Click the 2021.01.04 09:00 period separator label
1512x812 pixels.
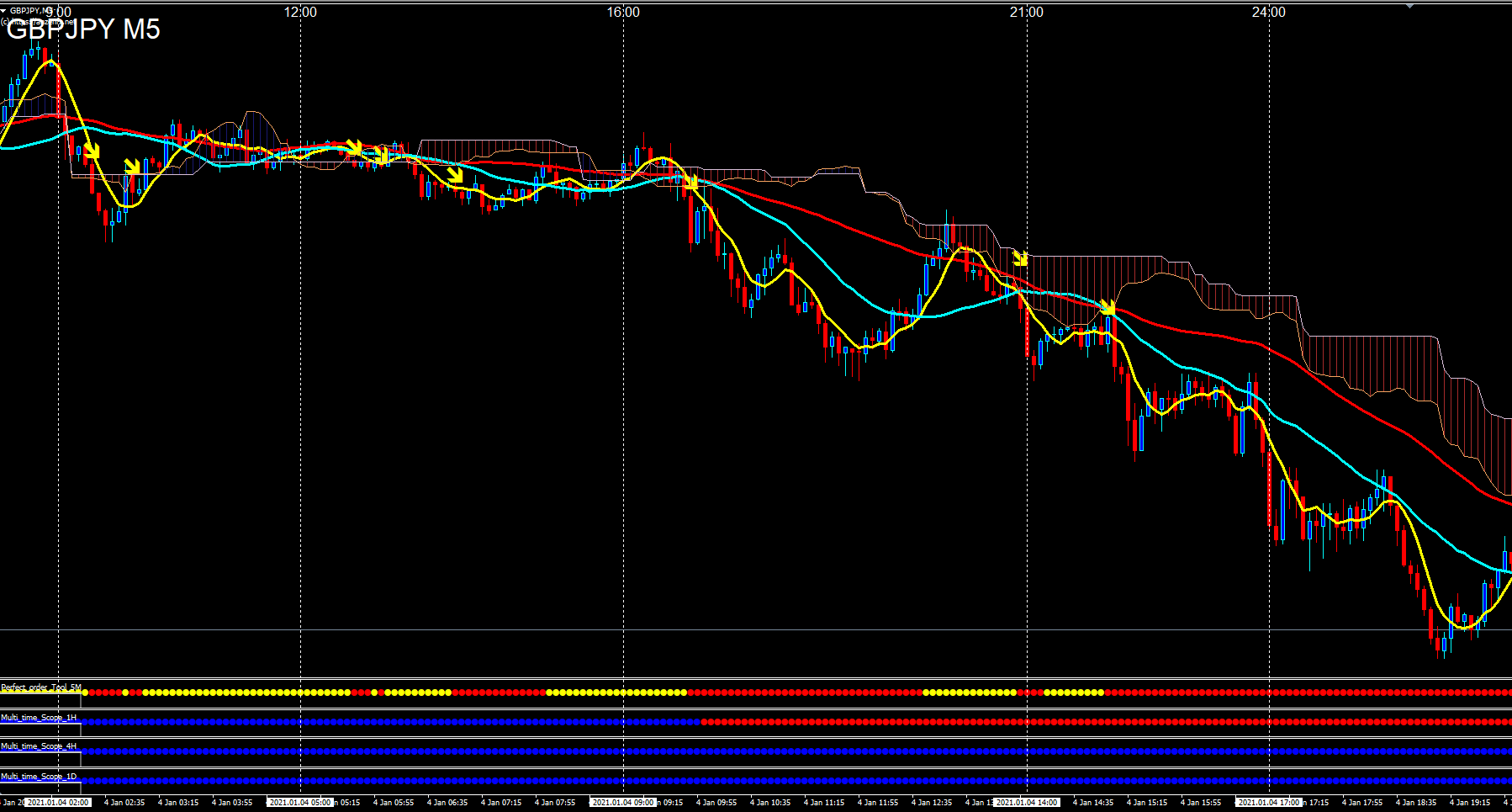623,803
